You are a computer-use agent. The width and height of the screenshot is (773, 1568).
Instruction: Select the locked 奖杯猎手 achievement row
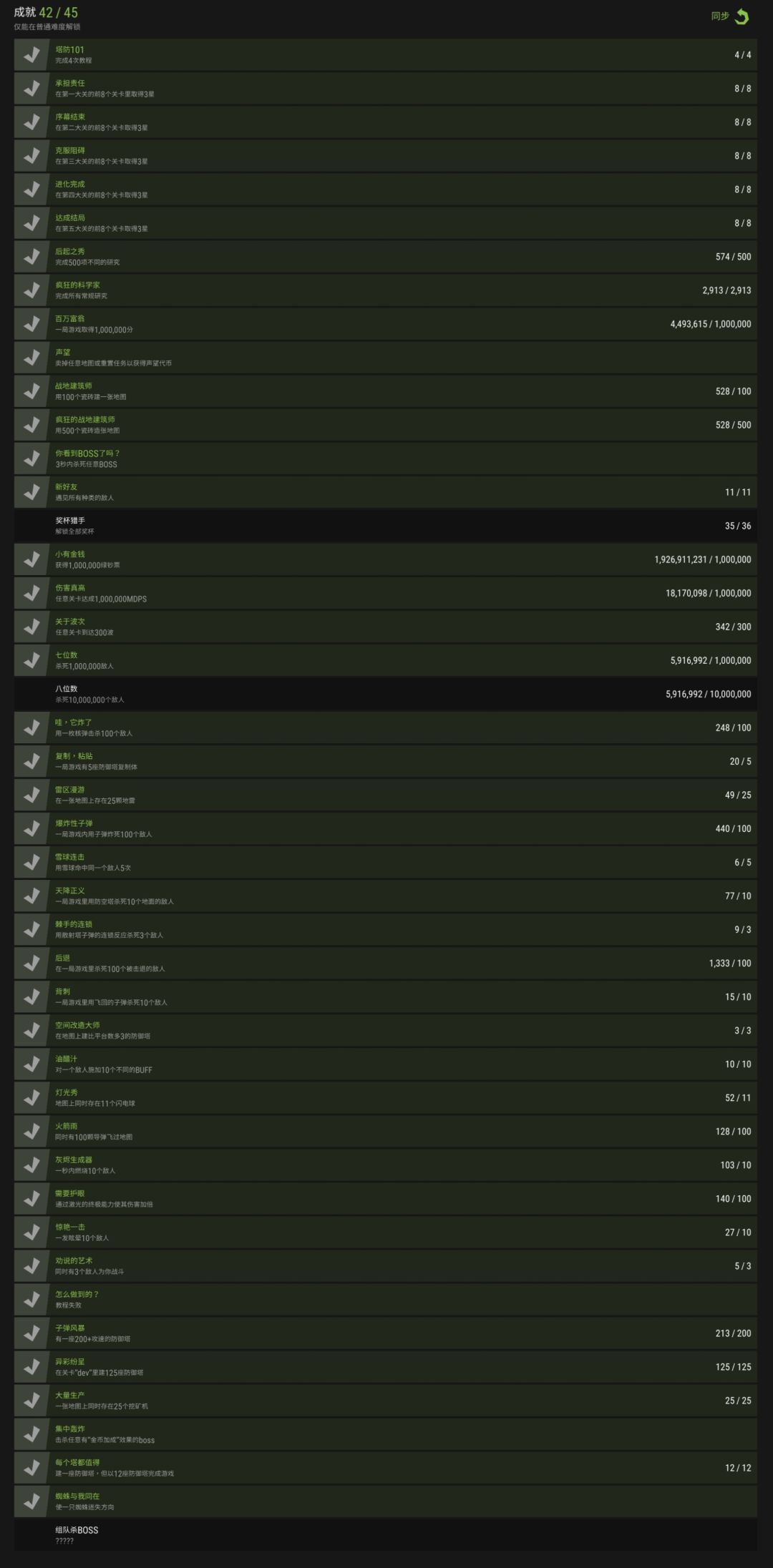coord(386,526)
